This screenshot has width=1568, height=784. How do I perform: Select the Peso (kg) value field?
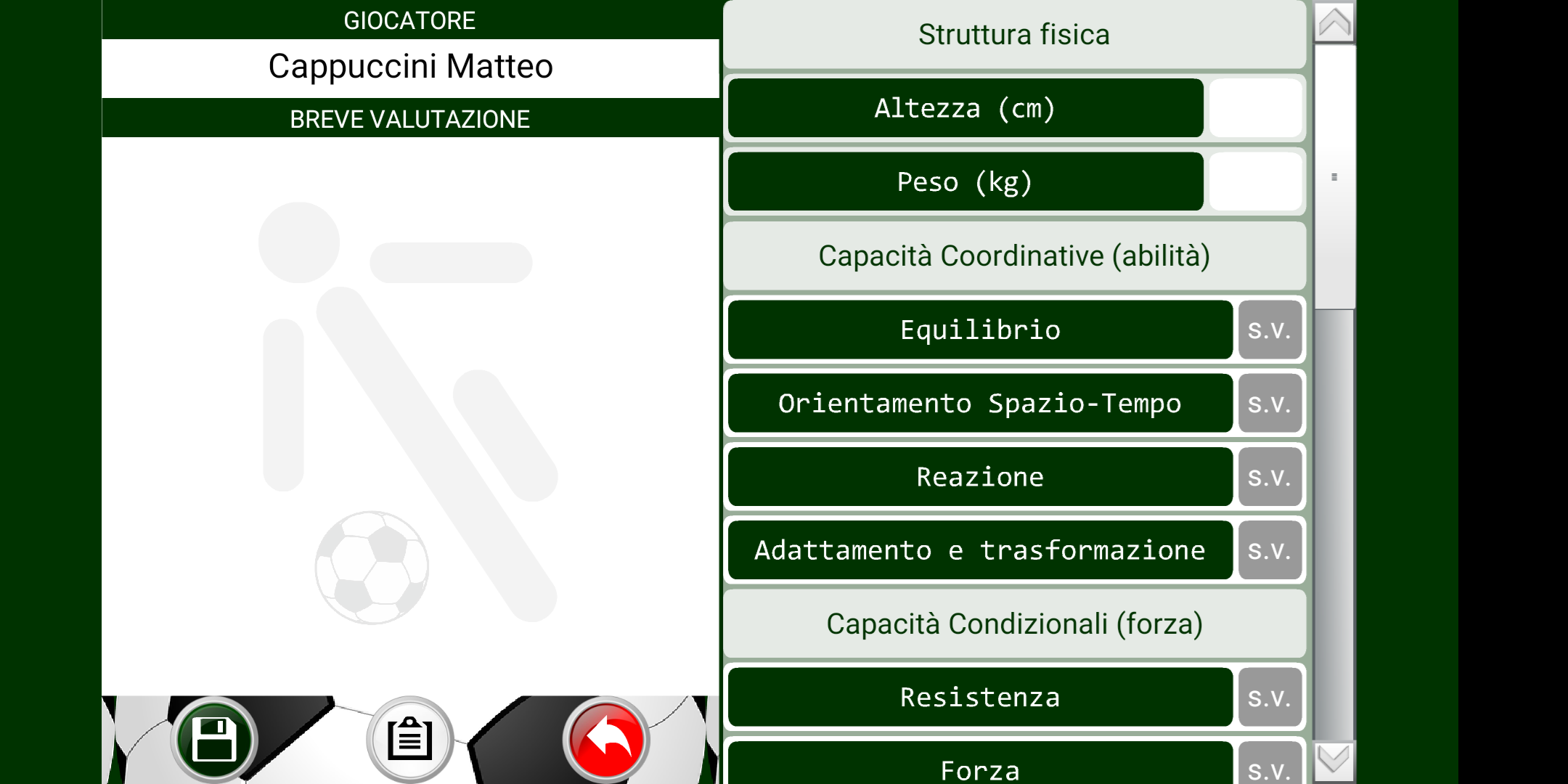[x=1255, y=181]
